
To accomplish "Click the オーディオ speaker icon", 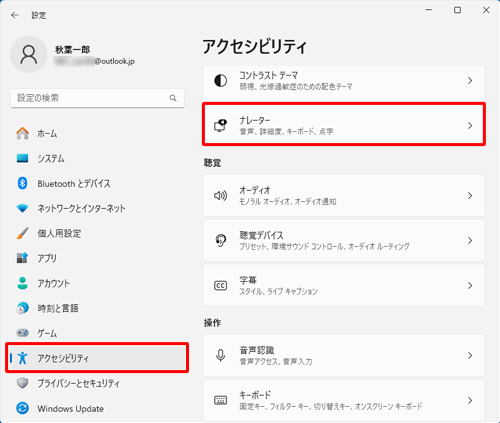I will [220, 195].
